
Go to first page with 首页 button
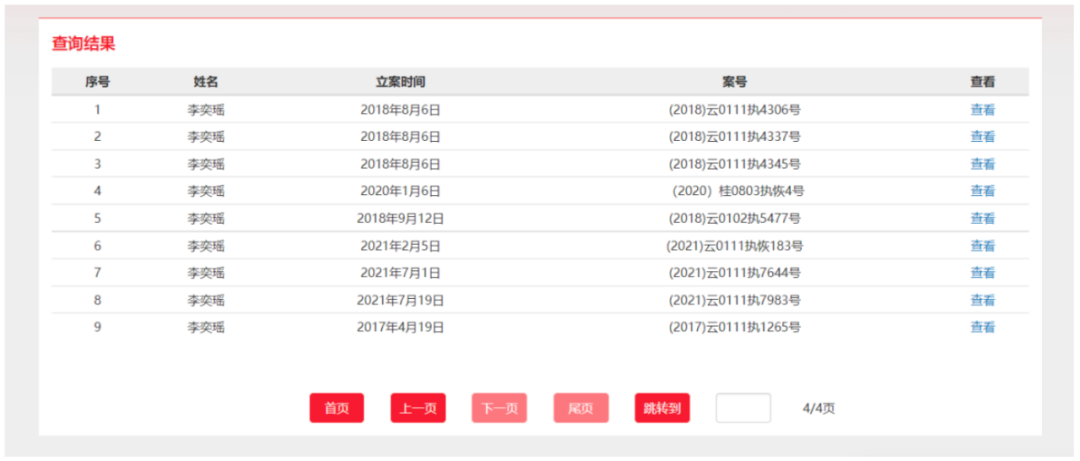click(337, 408)
